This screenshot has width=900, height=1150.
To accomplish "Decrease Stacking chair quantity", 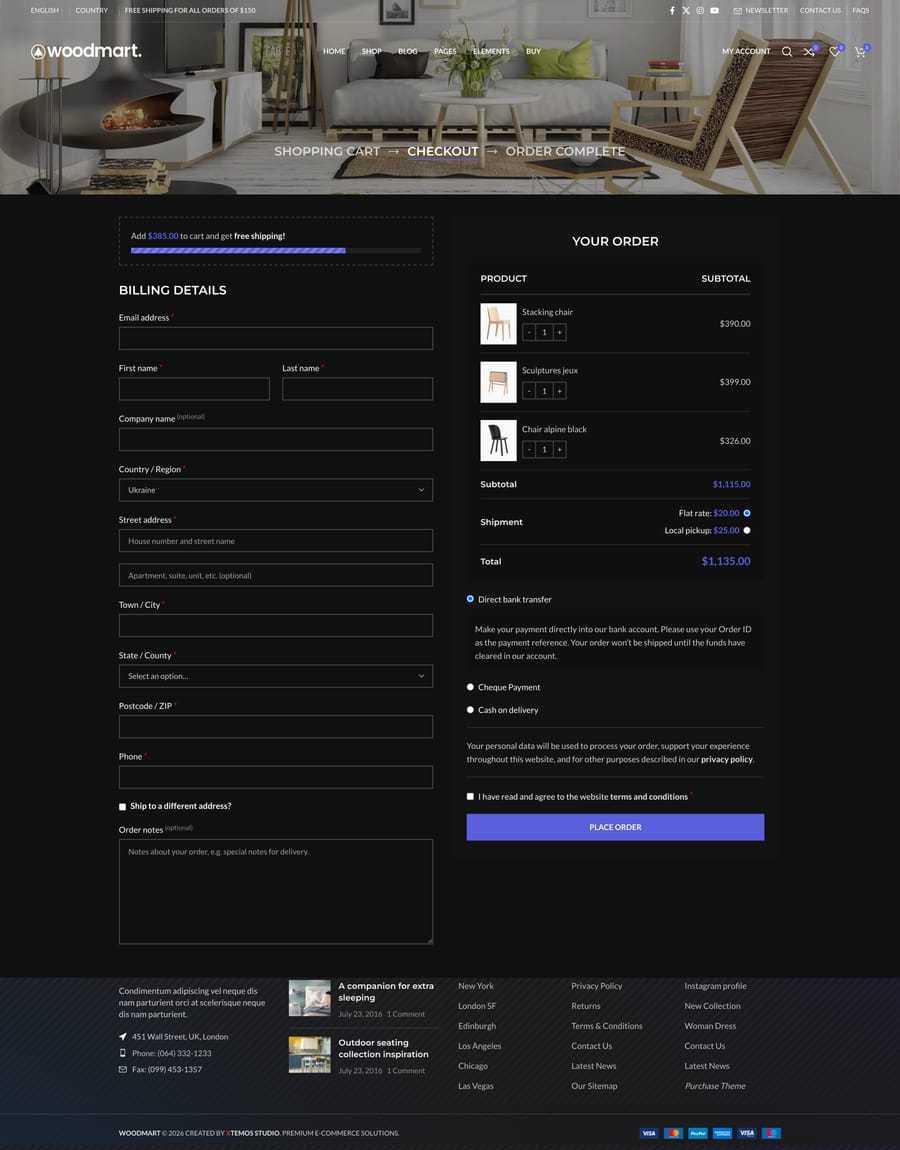I will coord(529,332).
